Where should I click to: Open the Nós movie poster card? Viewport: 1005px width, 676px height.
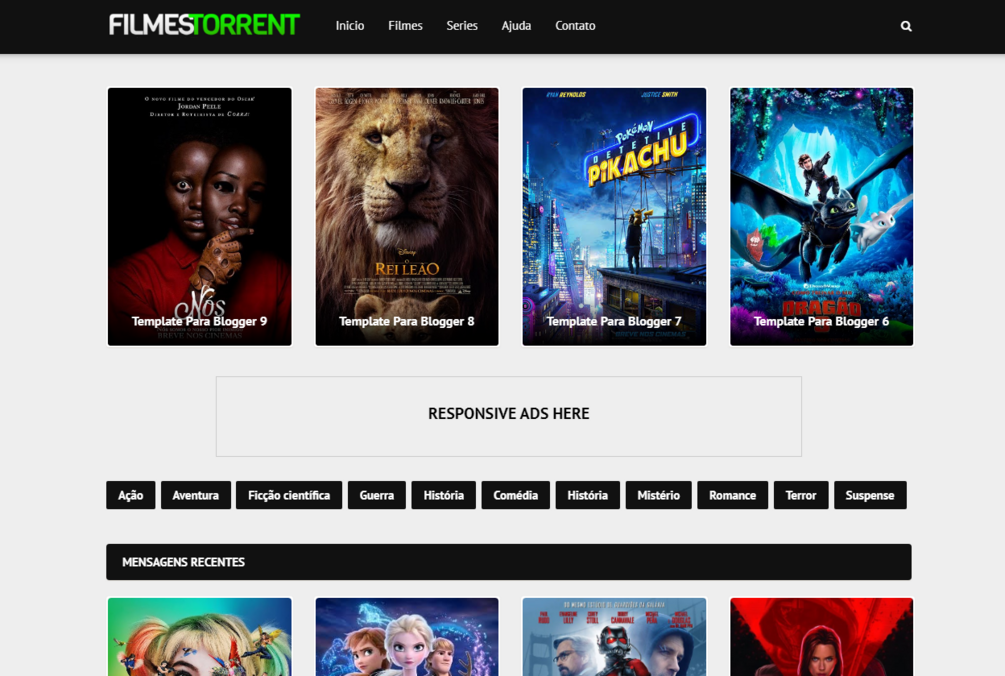tap(199, 217)
